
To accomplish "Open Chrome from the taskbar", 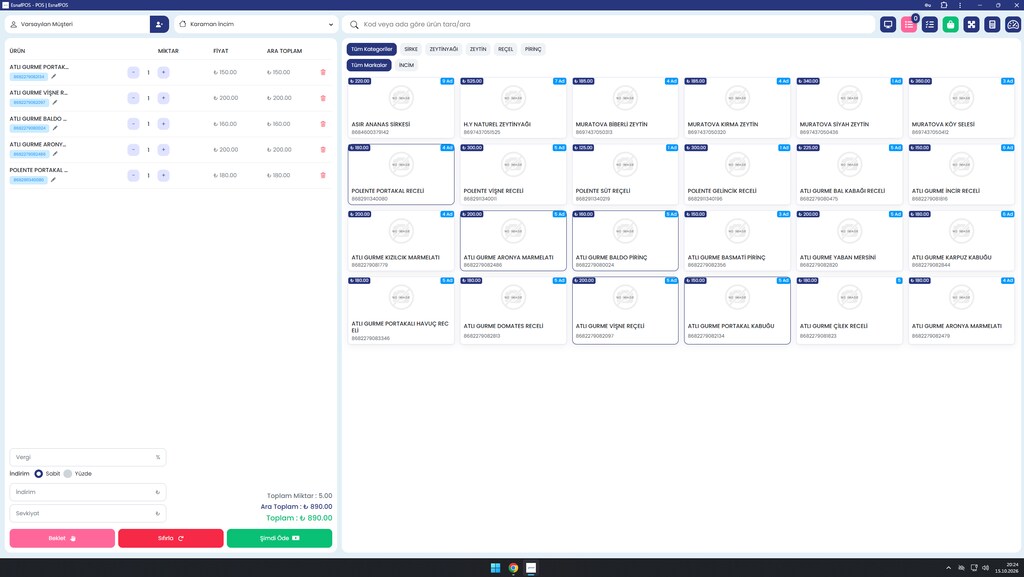I will tap(513, 568).
